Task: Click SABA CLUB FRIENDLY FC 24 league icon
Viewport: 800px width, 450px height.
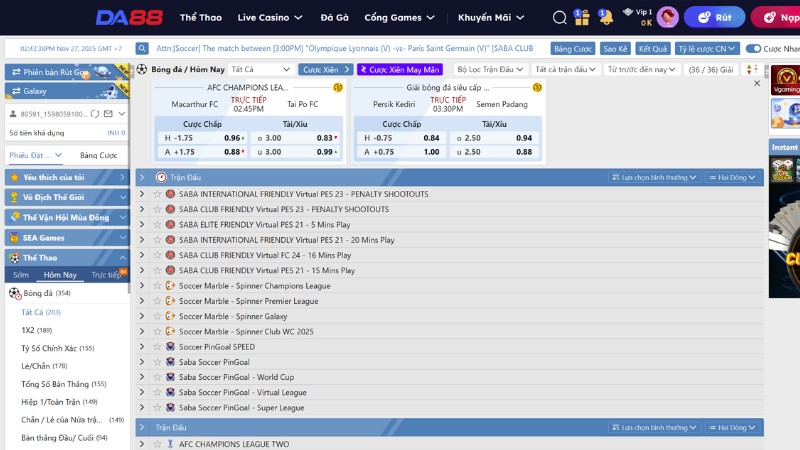Action: [170, 255]
